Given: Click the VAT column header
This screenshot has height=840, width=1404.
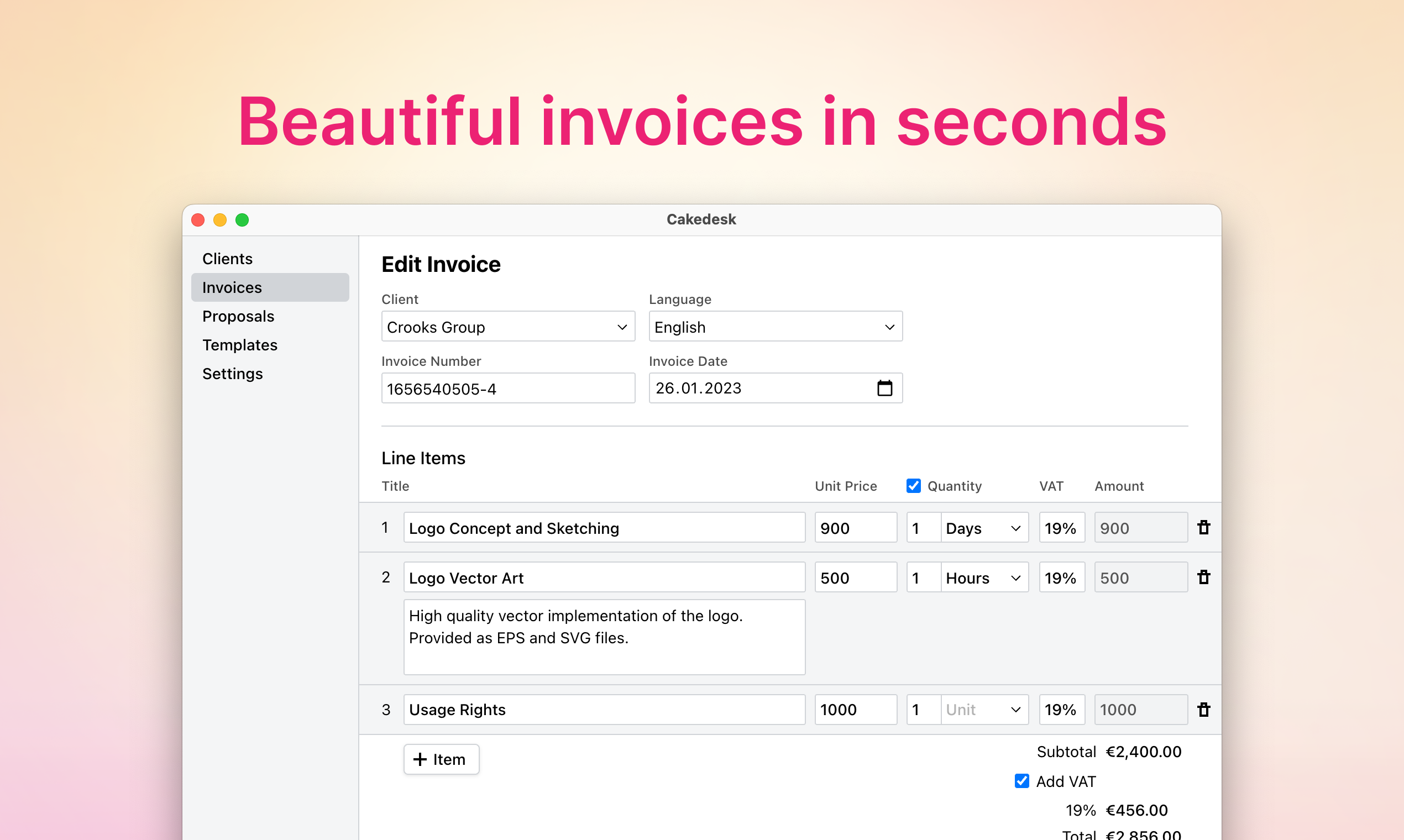Looking at the screenshot, I should click(1051, 486).
